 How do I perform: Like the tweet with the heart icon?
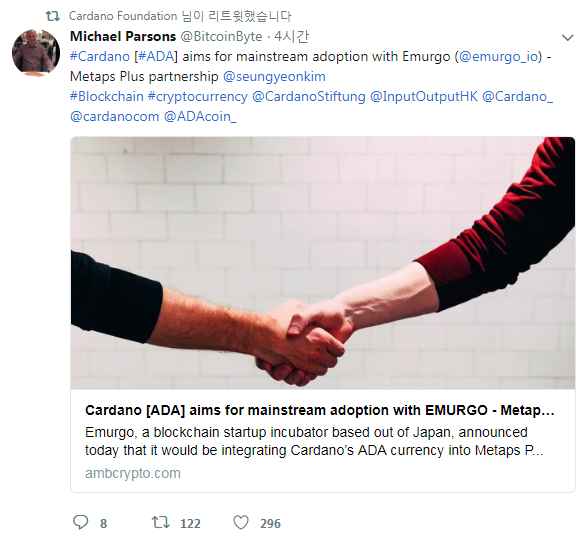pos(241,522)
